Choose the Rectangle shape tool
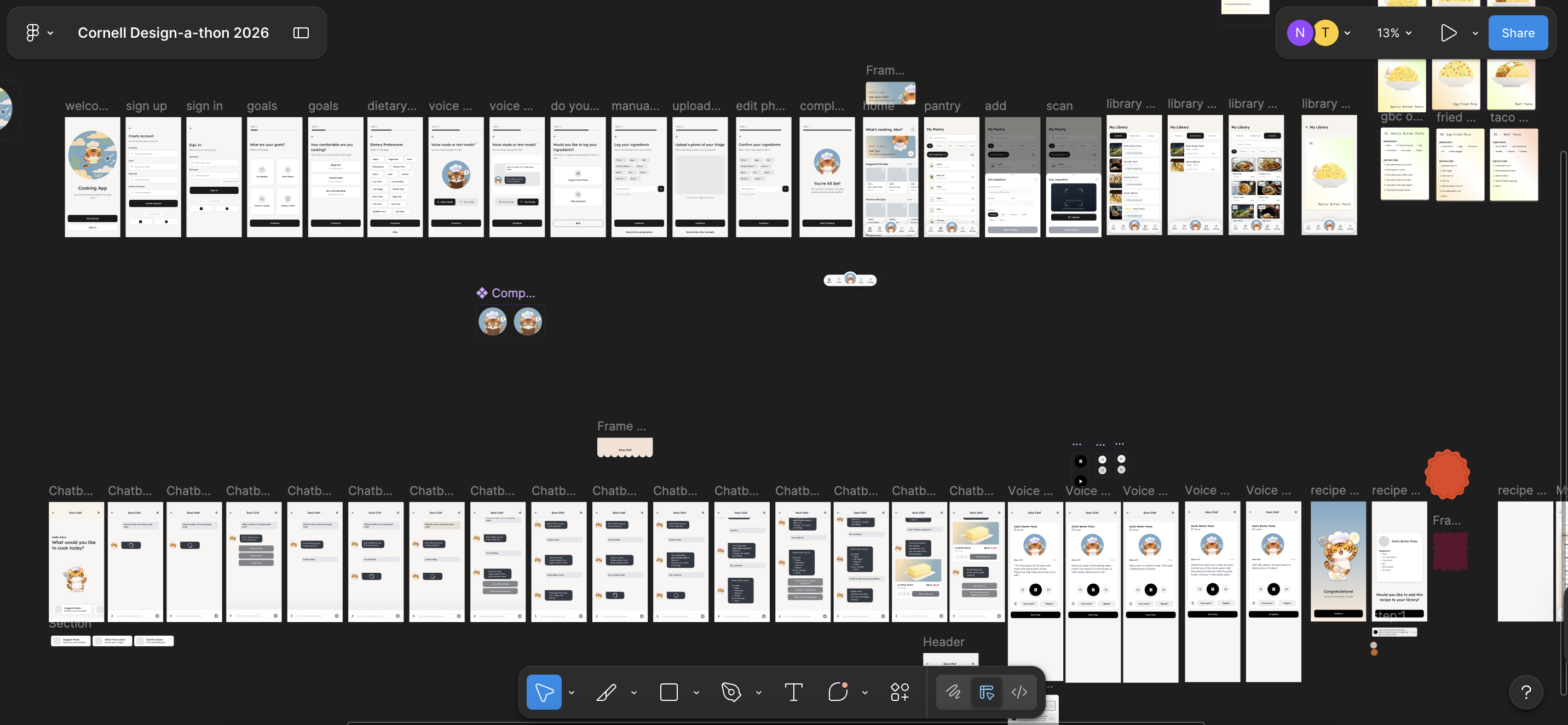This screenshot has height=725, width=1568. (668, 692)
